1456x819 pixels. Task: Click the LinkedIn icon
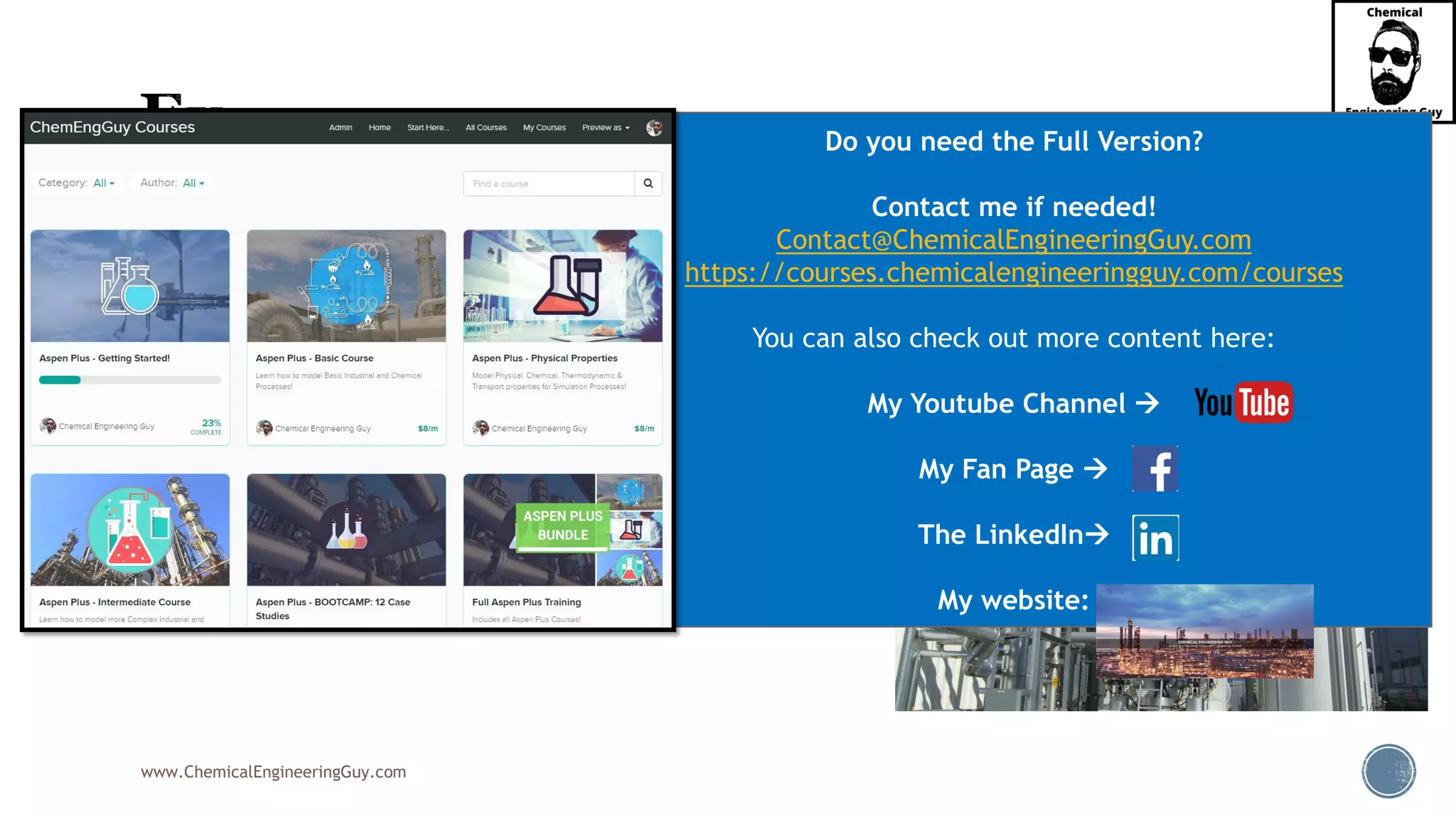1155,537
